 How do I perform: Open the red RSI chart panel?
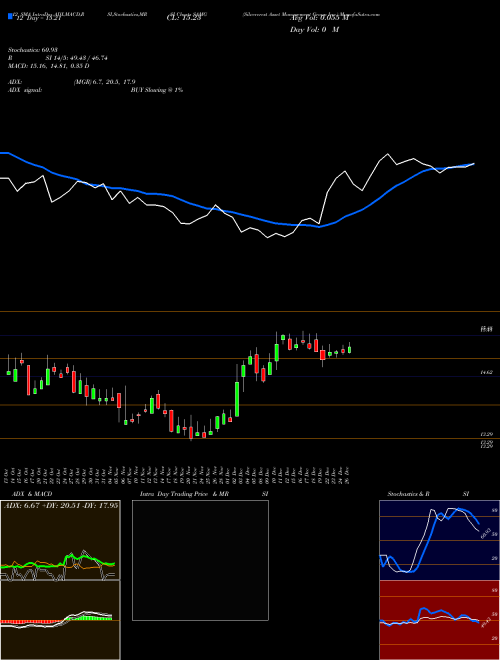pos(439,620)
